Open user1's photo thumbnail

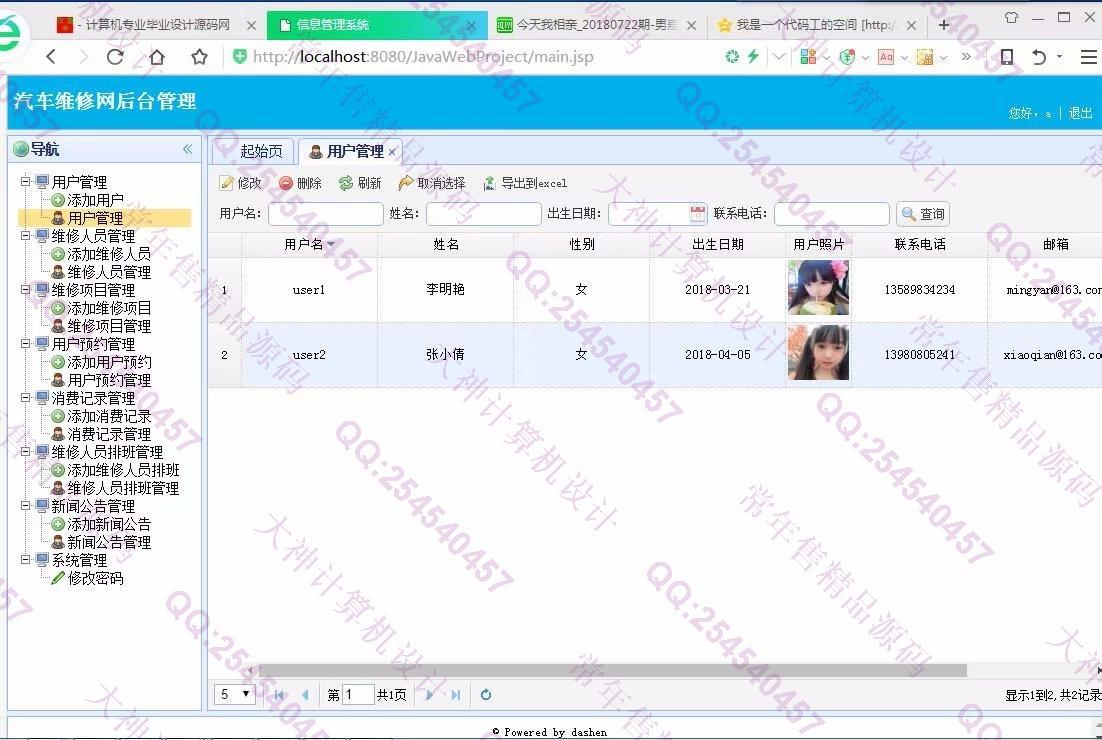coord(818,288)
